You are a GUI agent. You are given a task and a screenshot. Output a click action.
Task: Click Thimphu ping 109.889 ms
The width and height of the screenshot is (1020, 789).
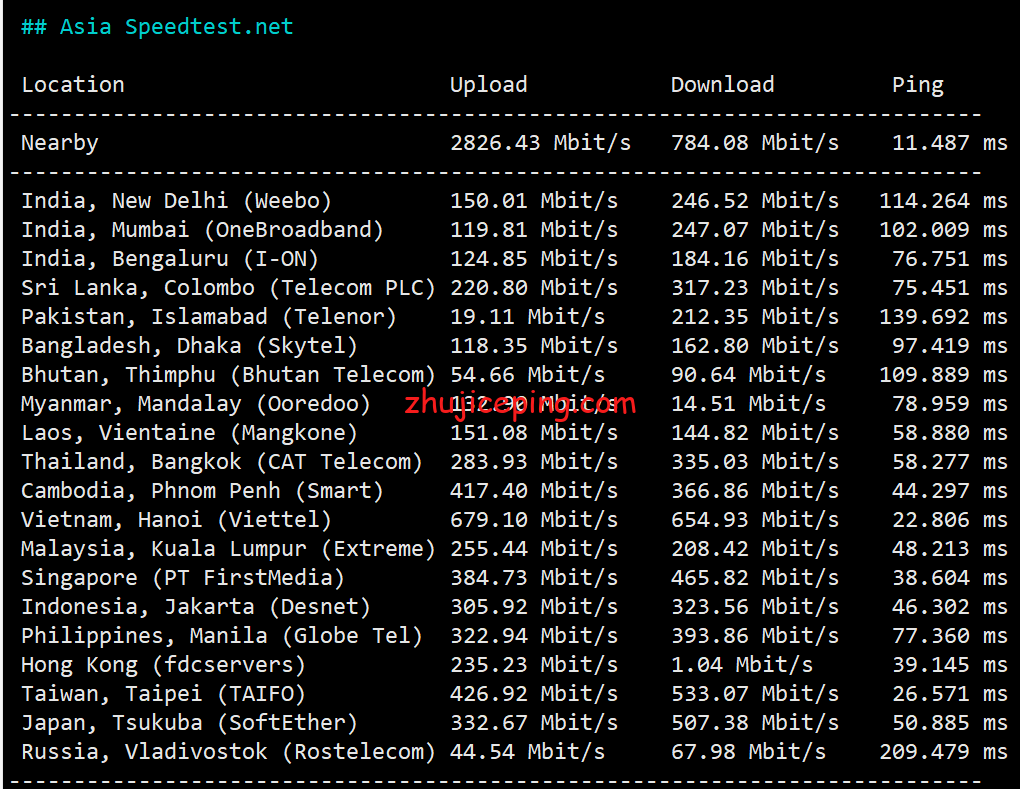pyautogui.click(x=943, y=375)
